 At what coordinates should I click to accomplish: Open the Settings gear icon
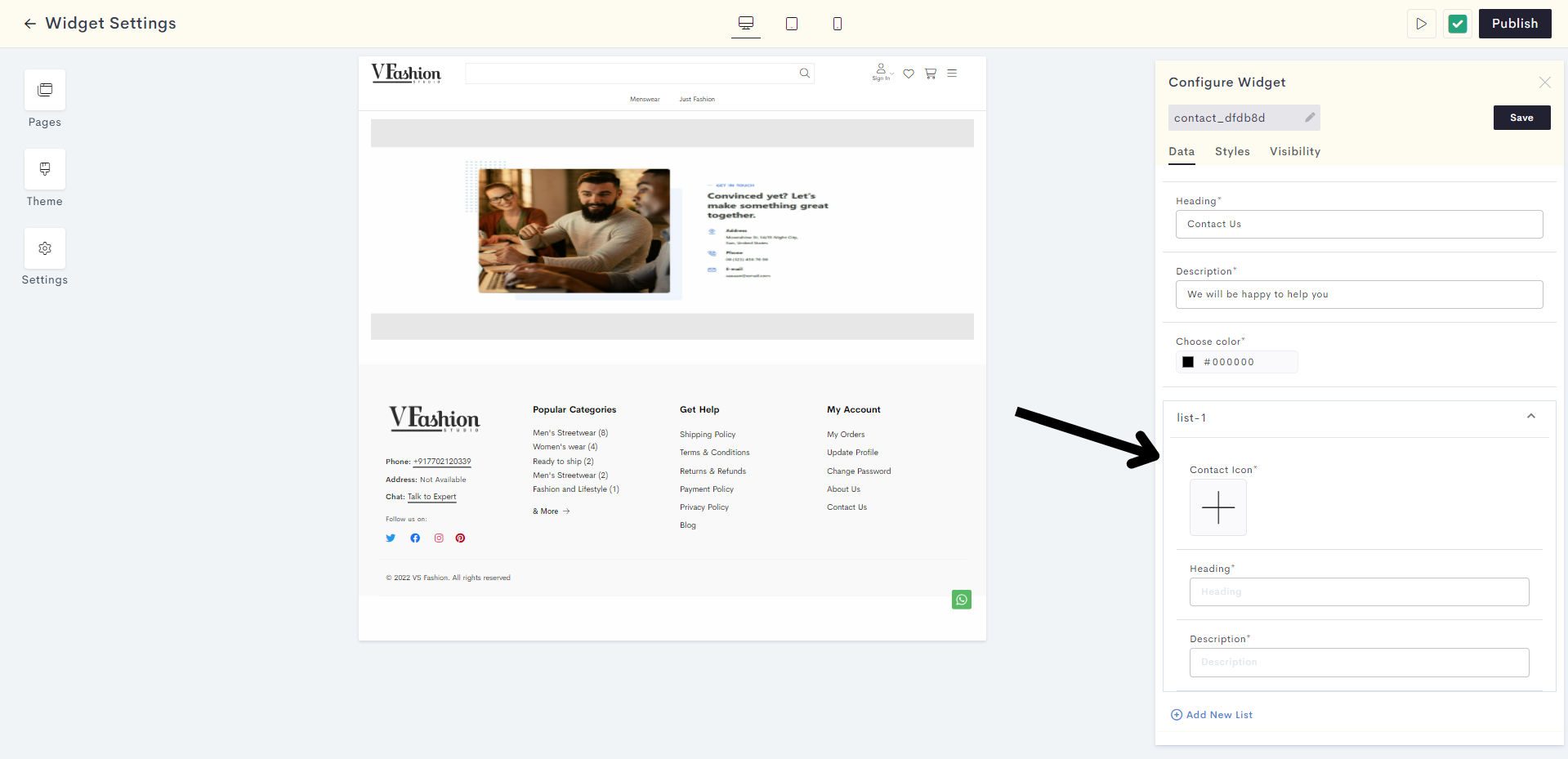(x=45, y=248)
